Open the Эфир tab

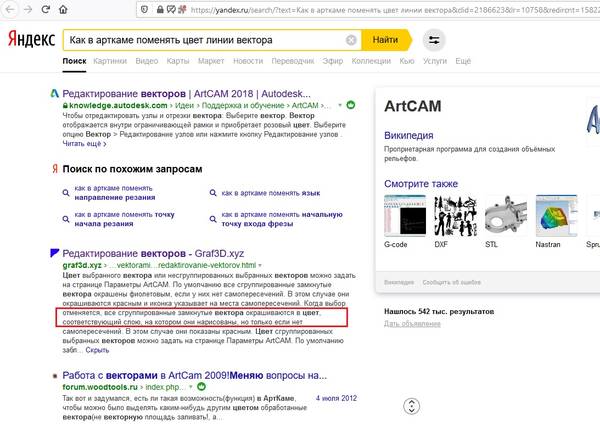[333, 61]
